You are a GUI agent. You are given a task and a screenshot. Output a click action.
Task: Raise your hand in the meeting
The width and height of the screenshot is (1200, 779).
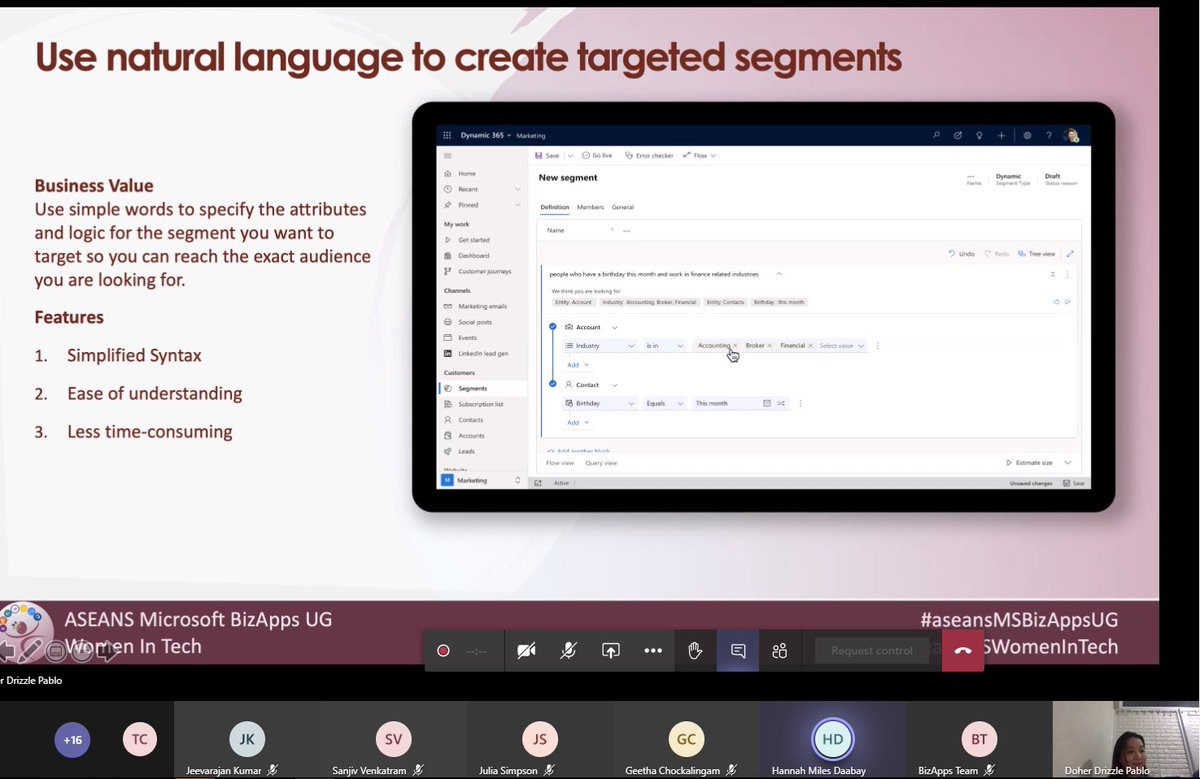point(695,650)
